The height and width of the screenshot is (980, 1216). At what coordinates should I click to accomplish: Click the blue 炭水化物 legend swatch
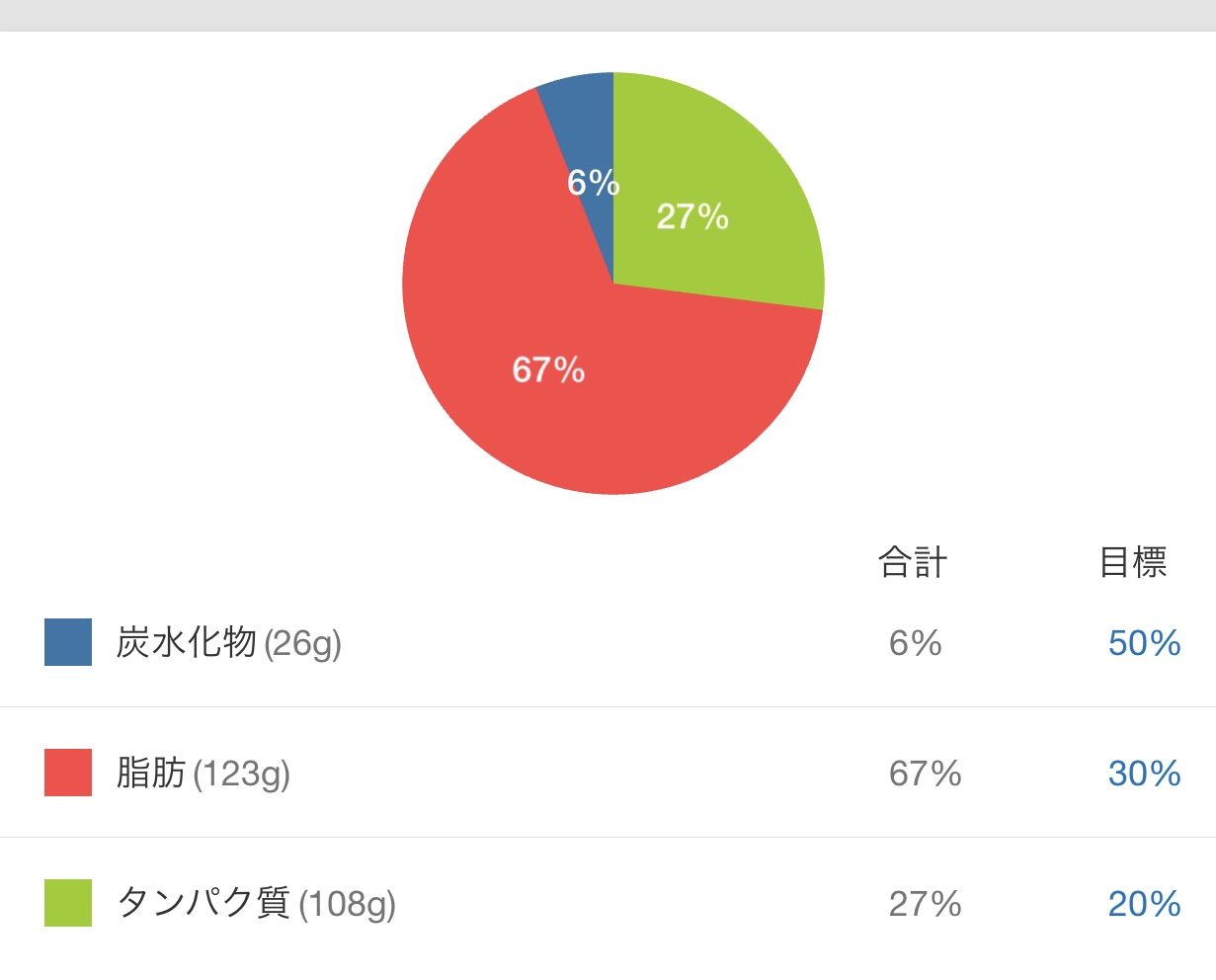pyautogui.click(x=68, y=642)
